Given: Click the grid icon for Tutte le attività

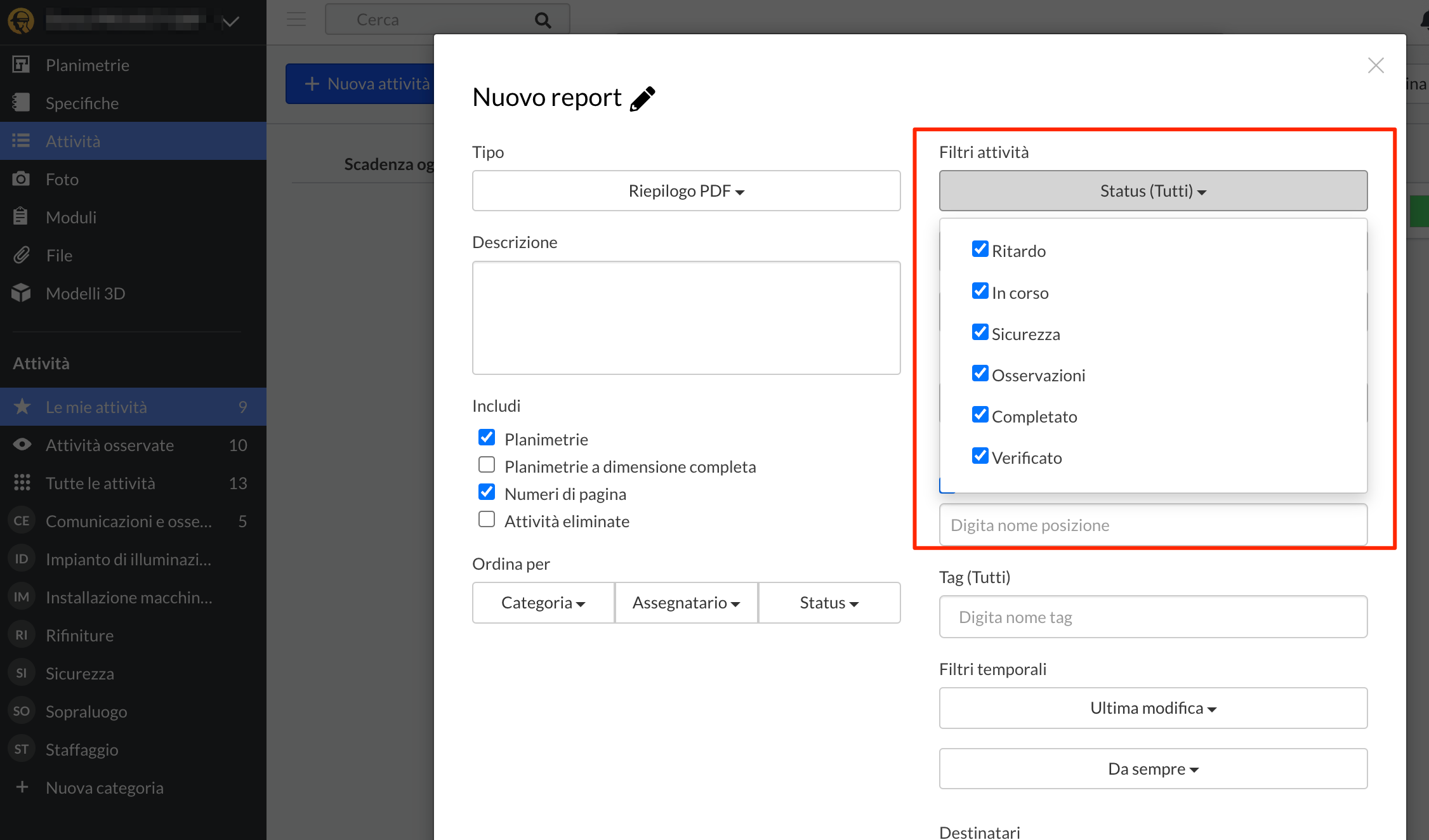Looking at the screenshot, I should tap(22, 483).
